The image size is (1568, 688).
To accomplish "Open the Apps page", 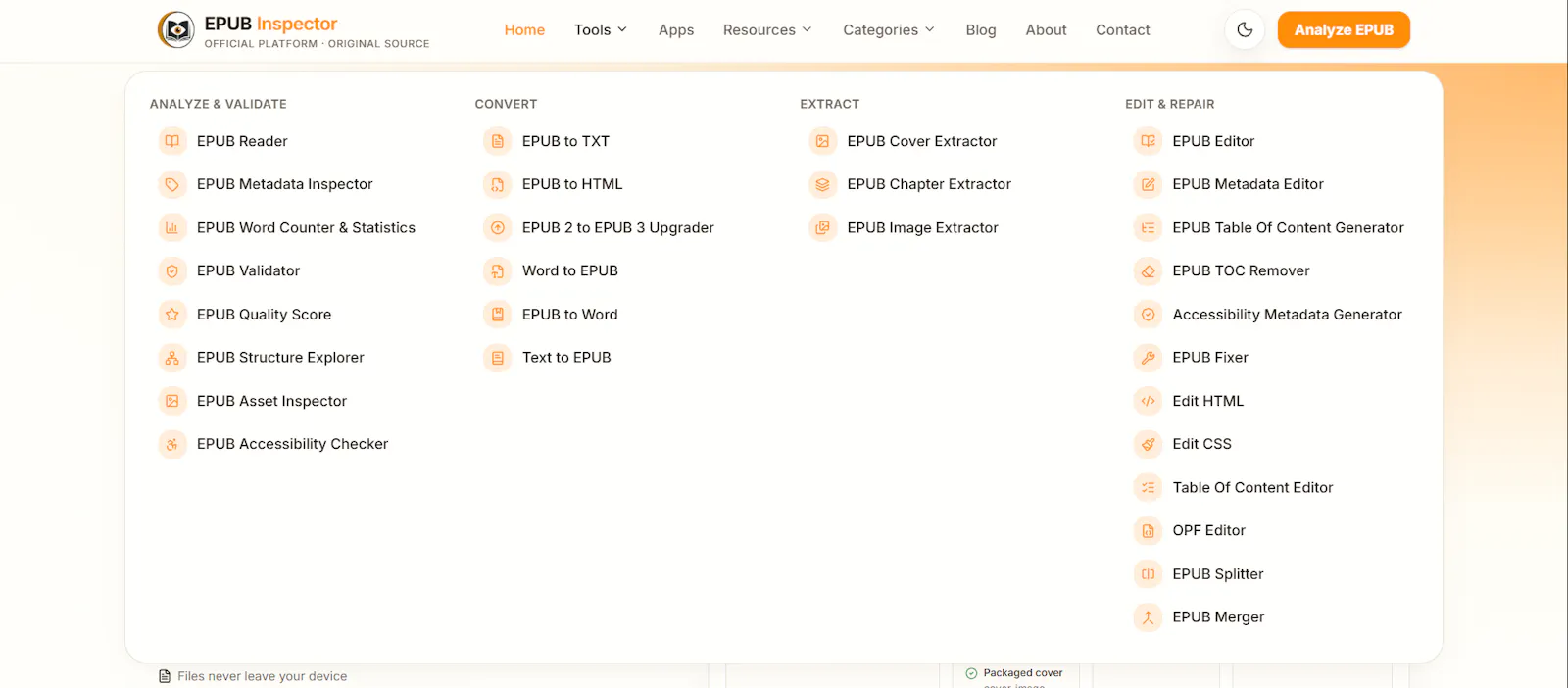I will pos(676,30).
